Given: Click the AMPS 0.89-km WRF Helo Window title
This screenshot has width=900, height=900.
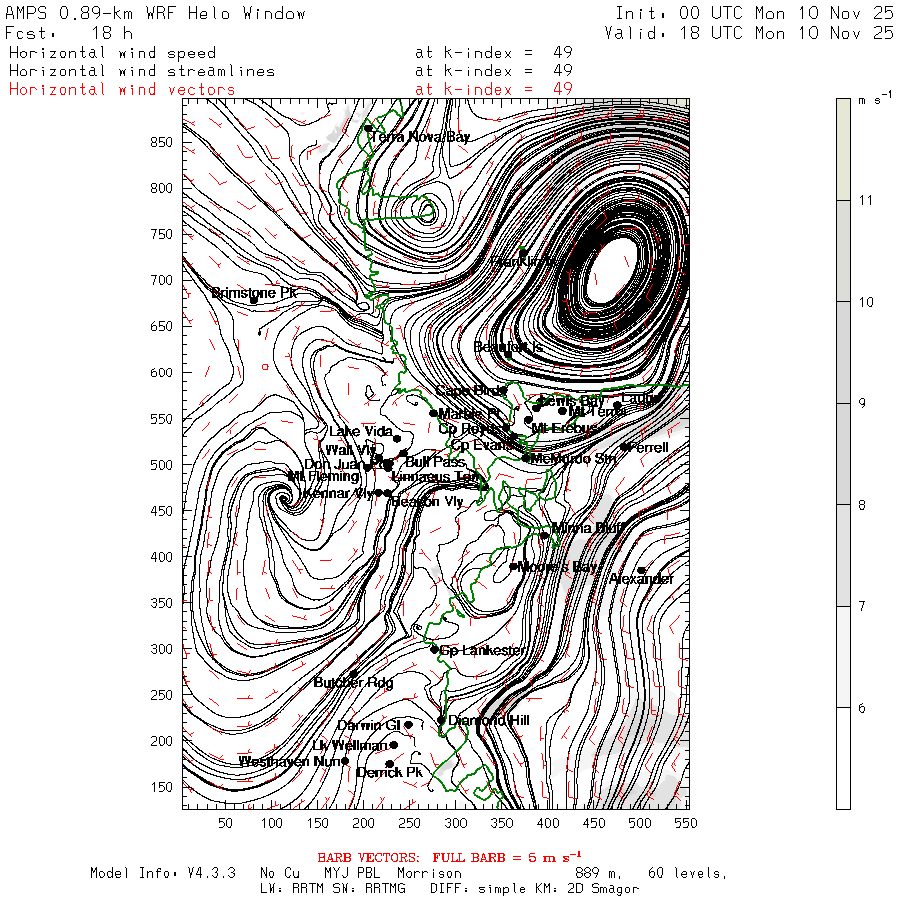Looking at the screenshot, I should [x=155, y=13].
